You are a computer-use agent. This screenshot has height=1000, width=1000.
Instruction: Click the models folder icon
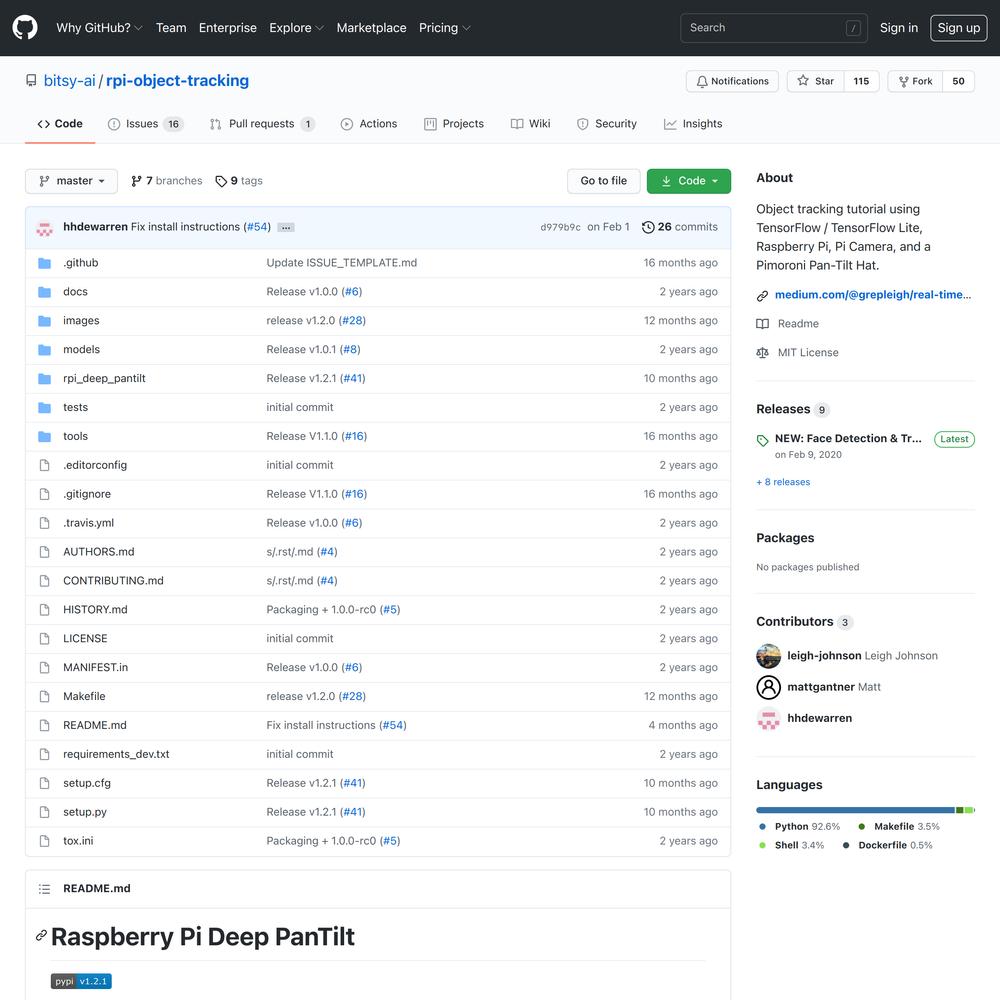(x=45, y=349)
